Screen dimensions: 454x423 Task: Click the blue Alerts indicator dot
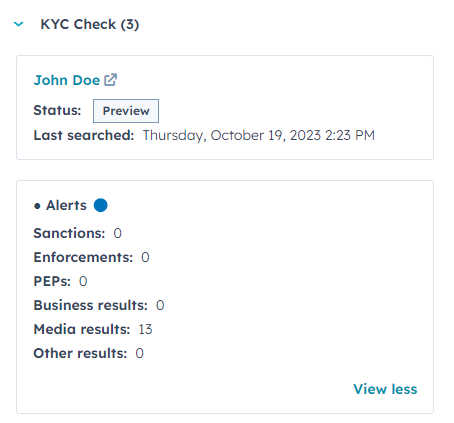[101, 205]
